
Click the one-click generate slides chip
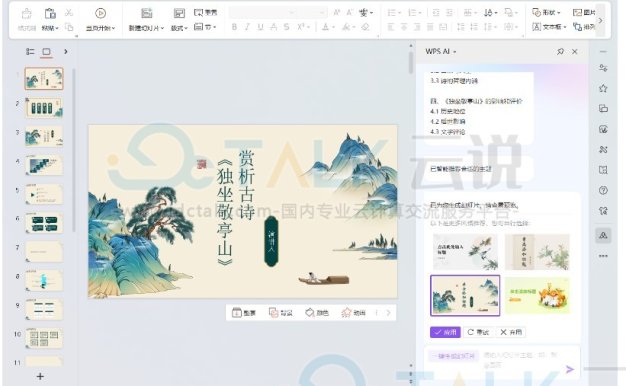[454, 356]
